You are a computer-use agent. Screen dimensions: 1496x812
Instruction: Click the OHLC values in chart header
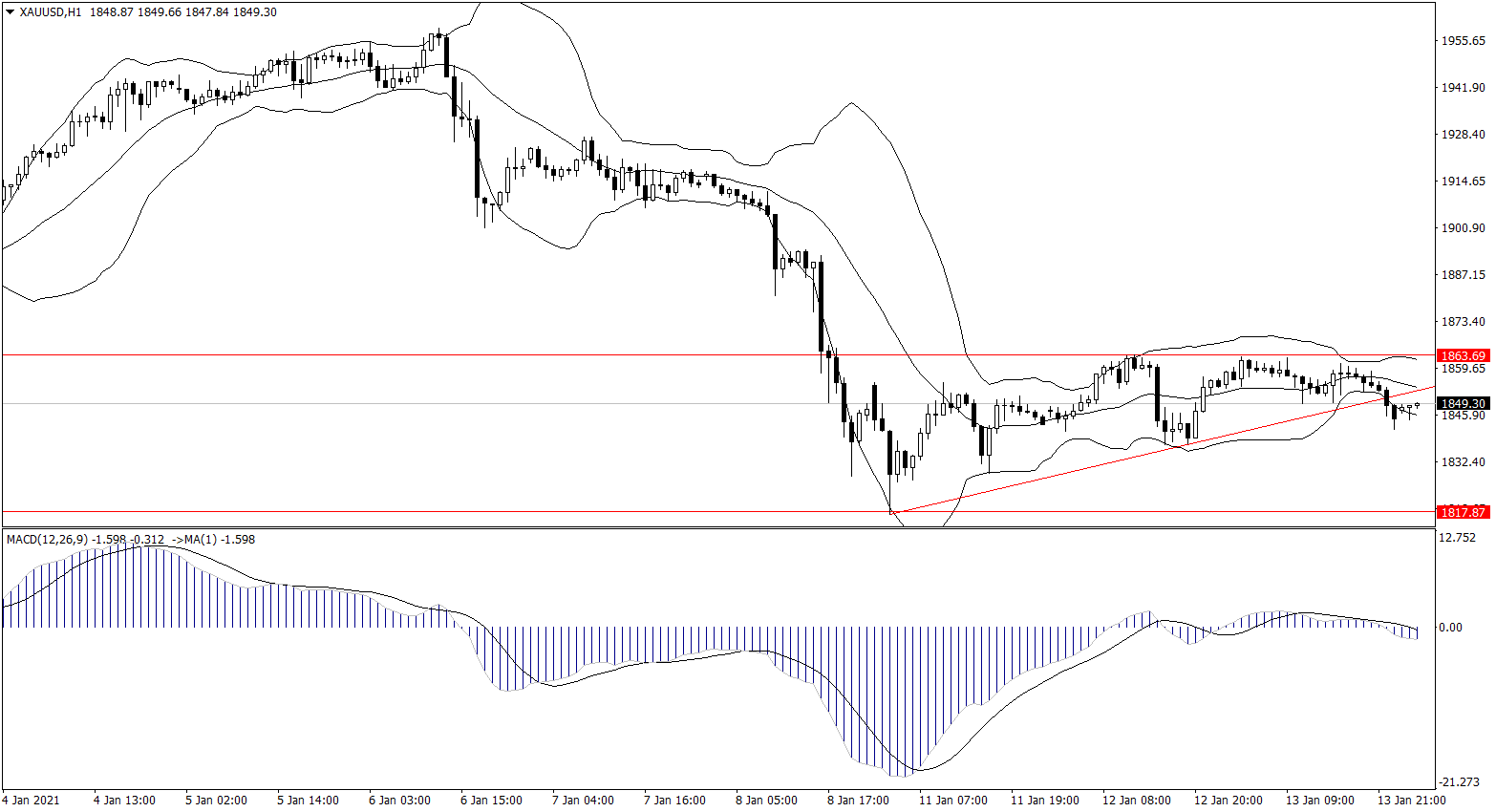183,12
